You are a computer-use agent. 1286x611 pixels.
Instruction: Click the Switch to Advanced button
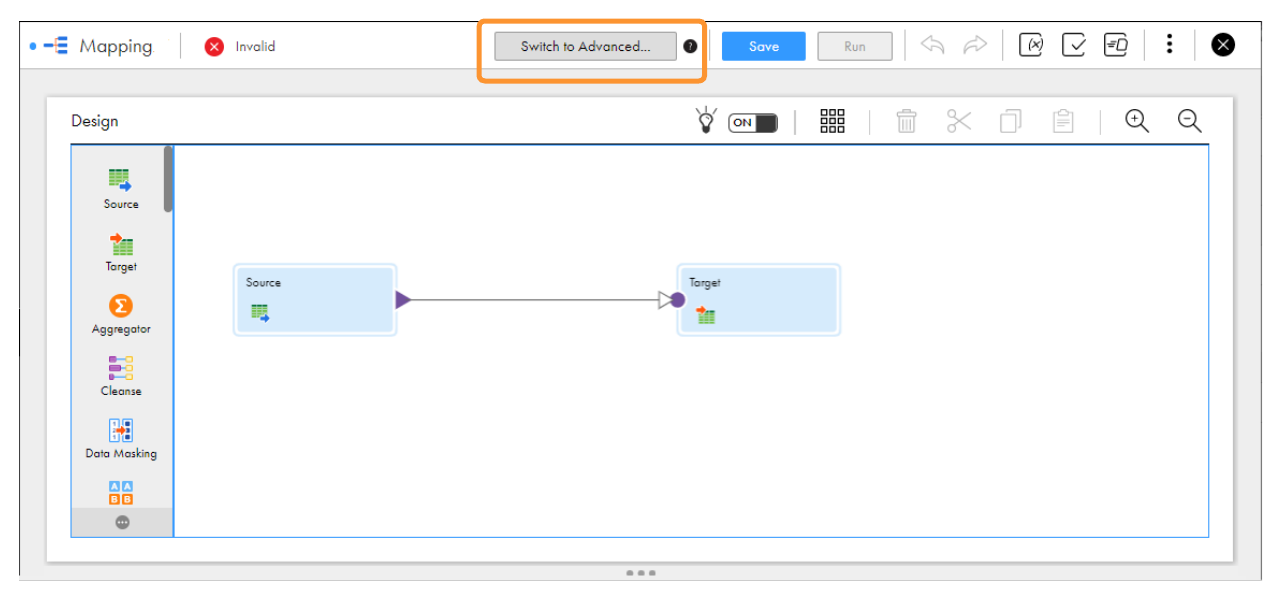tap(585, 46)
